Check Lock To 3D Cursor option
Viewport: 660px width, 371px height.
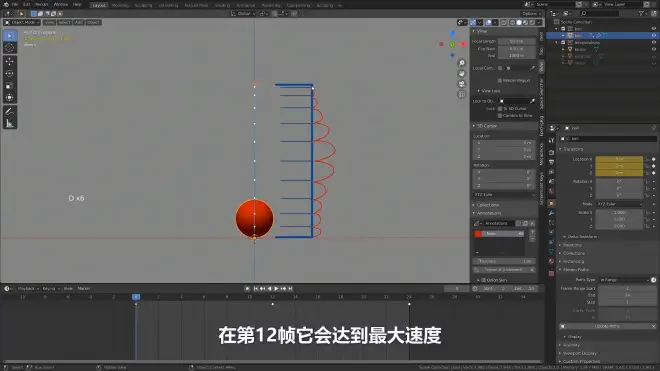tap(500, 109)
